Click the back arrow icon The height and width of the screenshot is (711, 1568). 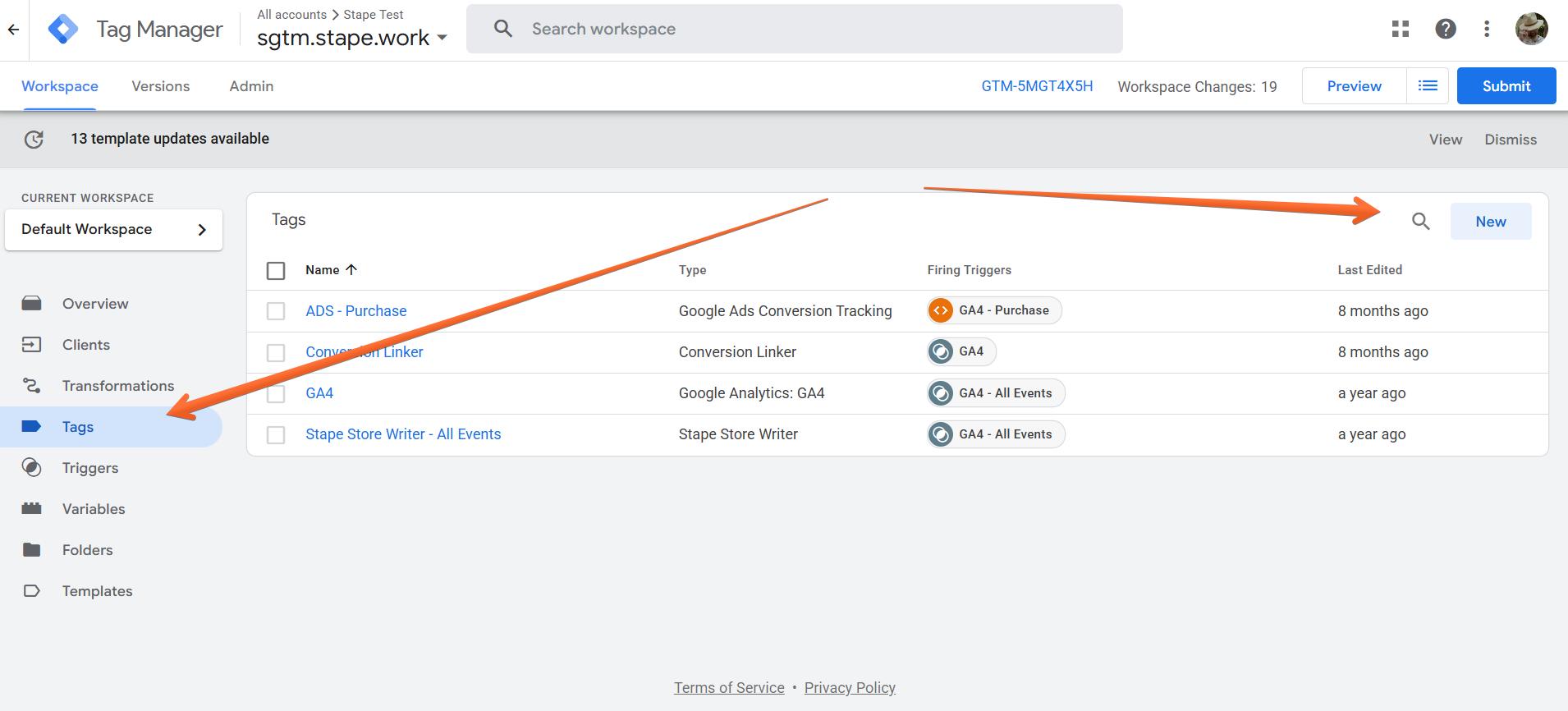tap(13, 30)
